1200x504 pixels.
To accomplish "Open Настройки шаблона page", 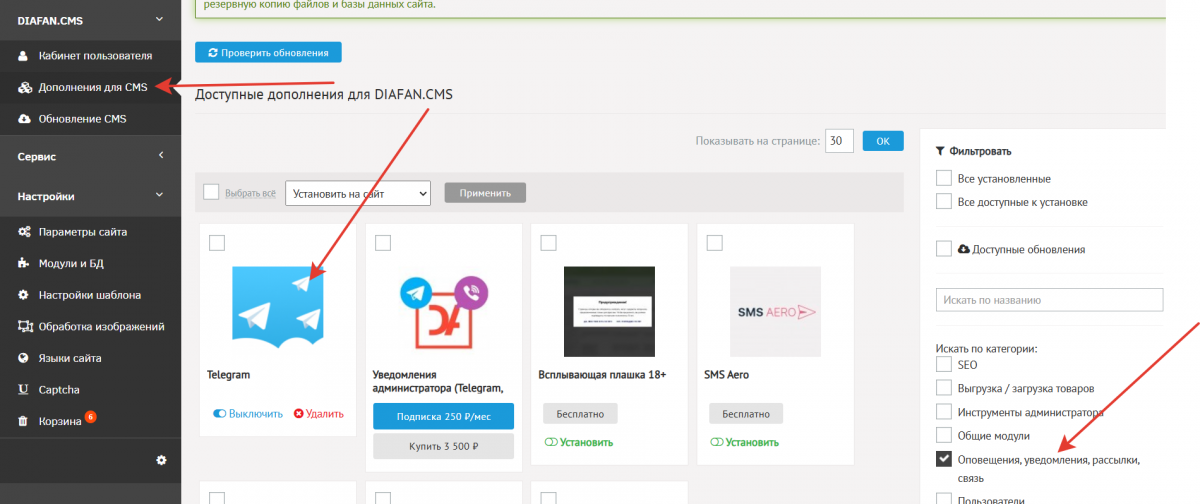I will click(x=90, y=295).
